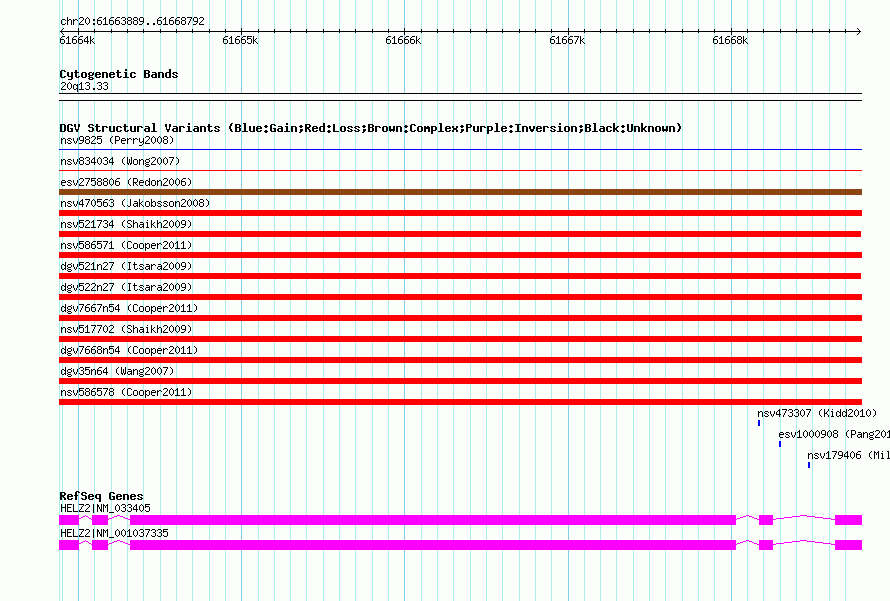Screen dimensions: 890x601
Task: Click the dgv522n27 (Itsara2009) label
Action: click(126, 287)
